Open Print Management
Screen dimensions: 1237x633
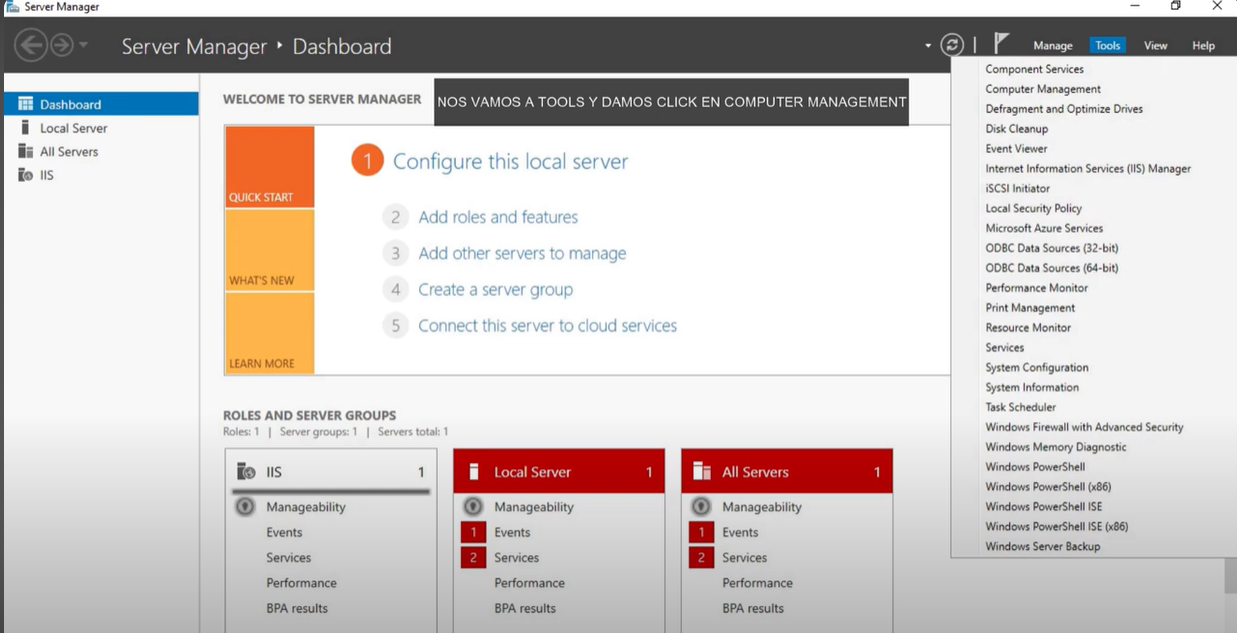click(1030, 308)
